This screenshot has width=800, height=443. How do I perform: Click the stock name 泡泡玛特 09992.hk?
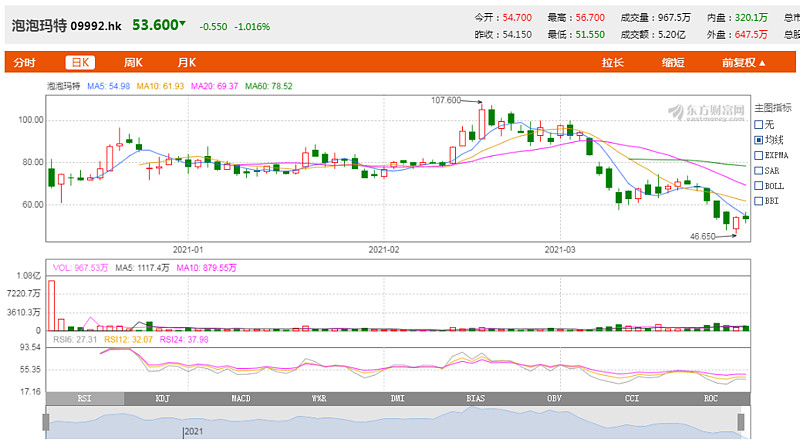tap(66, 26)
